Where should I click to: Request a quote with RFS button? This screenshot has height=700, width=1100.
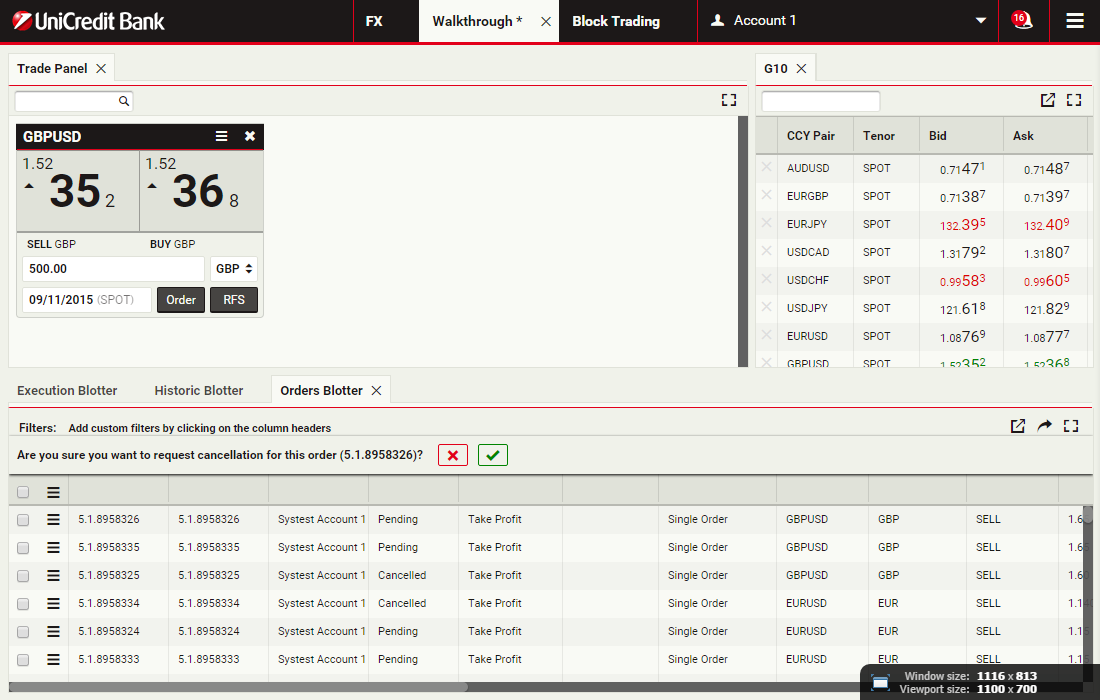234,300
